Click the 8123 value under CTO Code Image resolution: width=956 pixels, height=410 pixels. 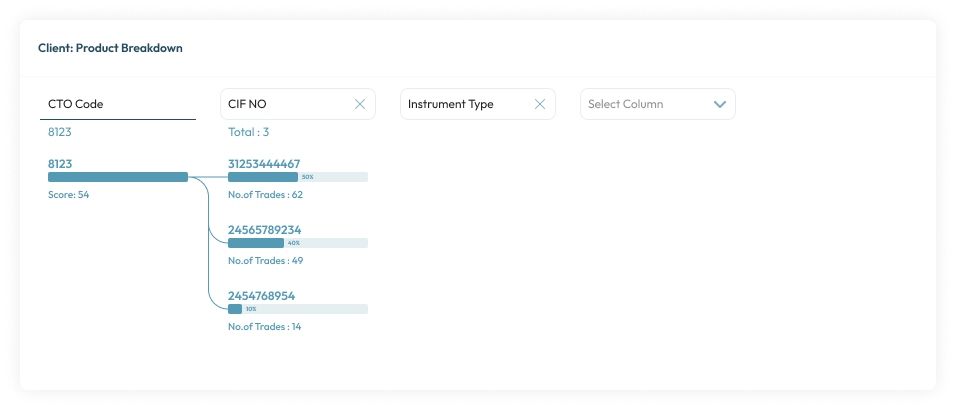point(60,132)
